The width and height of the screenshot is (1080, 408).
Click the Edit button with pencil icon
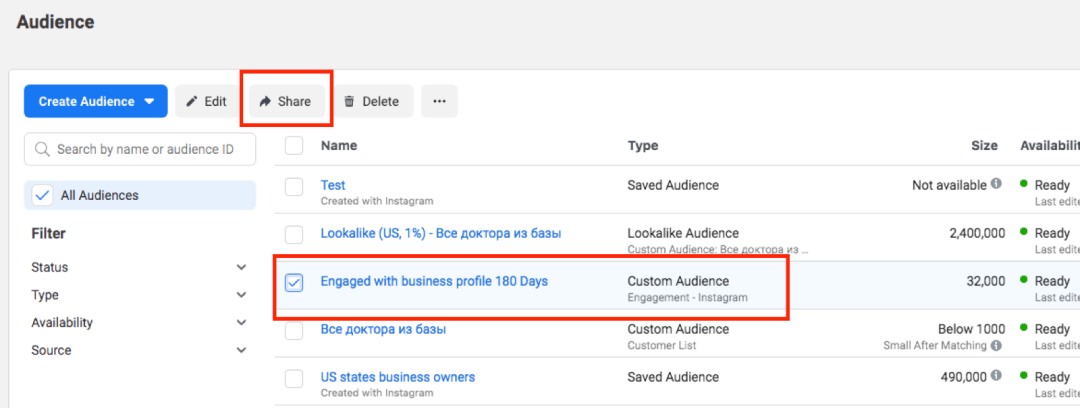click(206, 101)
